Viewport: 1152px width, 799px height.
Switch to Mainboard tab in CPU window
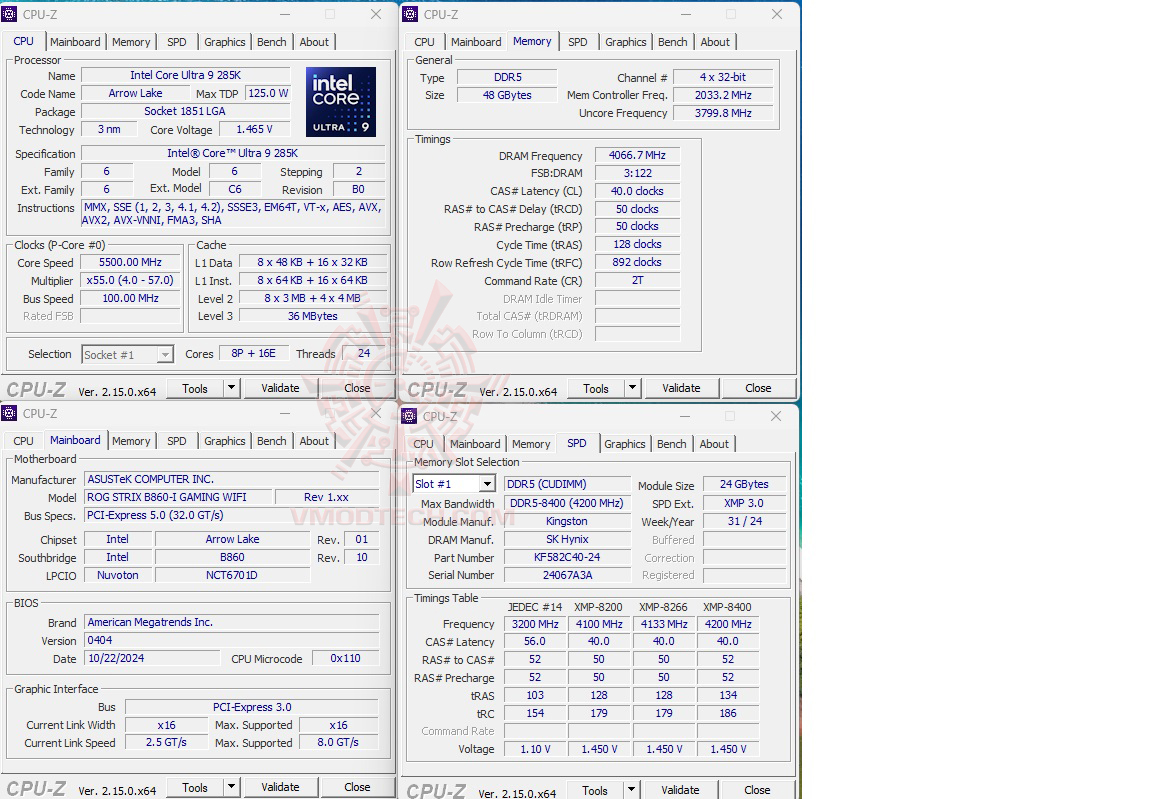pyautogui.click(x=75, y=42)
